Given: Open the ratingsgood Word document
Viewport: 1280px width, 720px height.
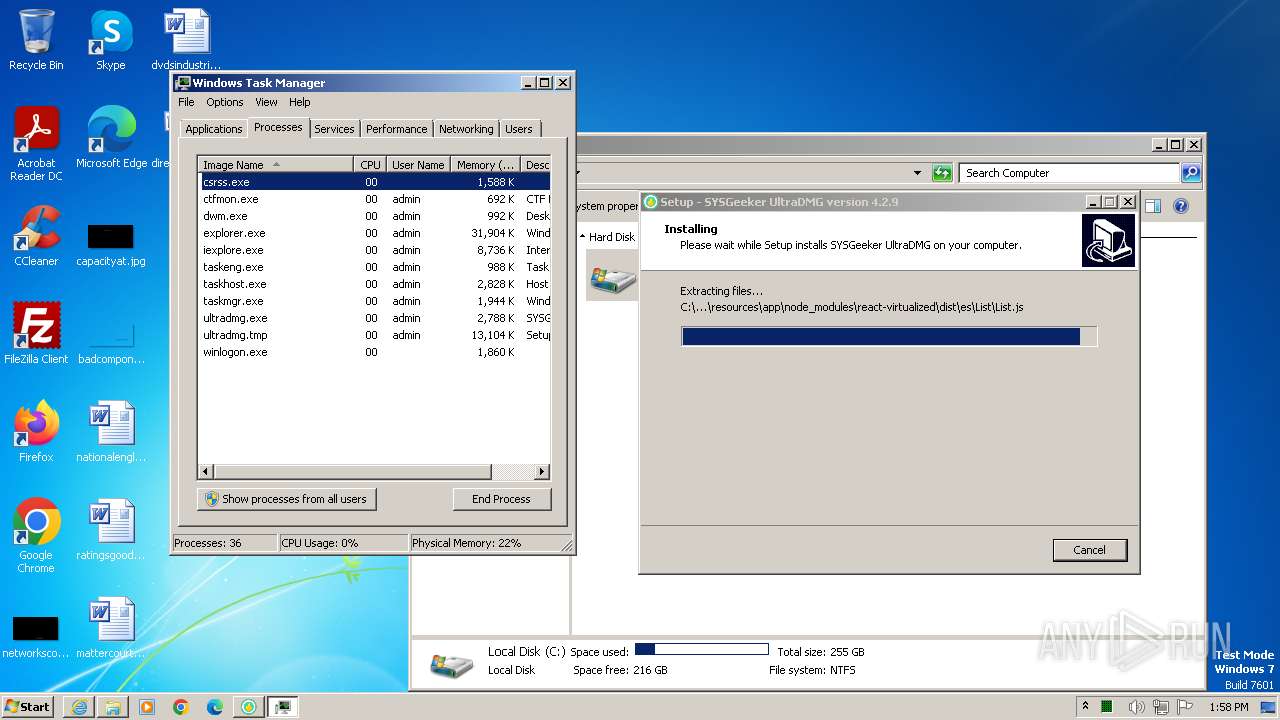Looking at the screenshot, I should (111, 529).
